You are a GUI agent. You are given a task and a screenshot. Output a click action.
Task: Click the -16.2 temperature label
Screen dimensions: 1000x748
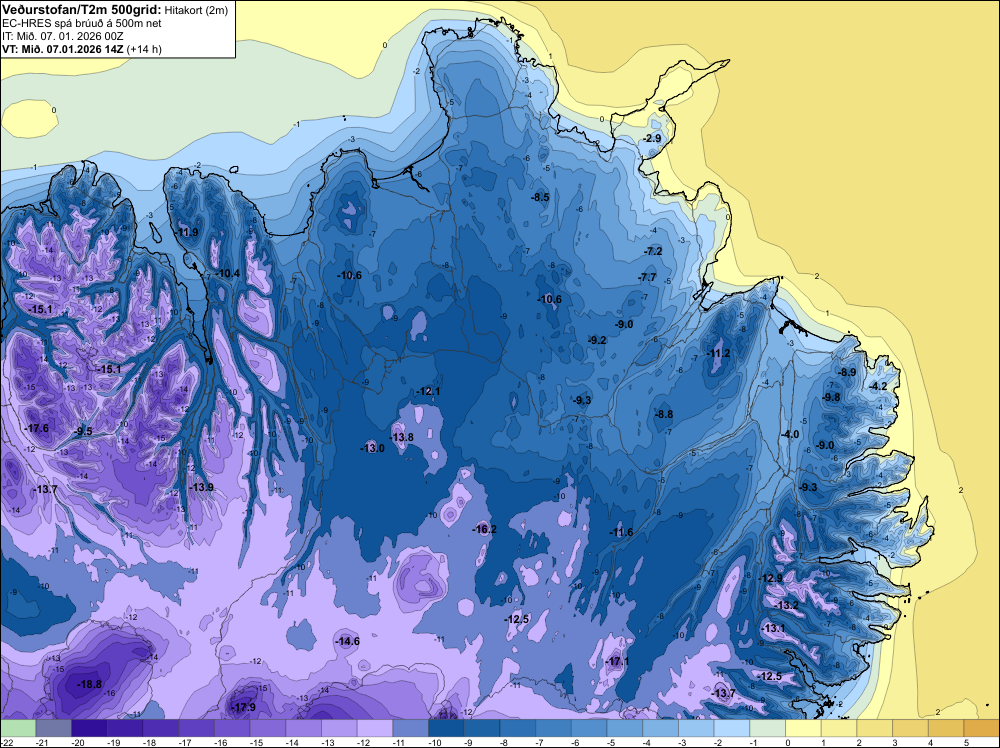click(484, 529)
